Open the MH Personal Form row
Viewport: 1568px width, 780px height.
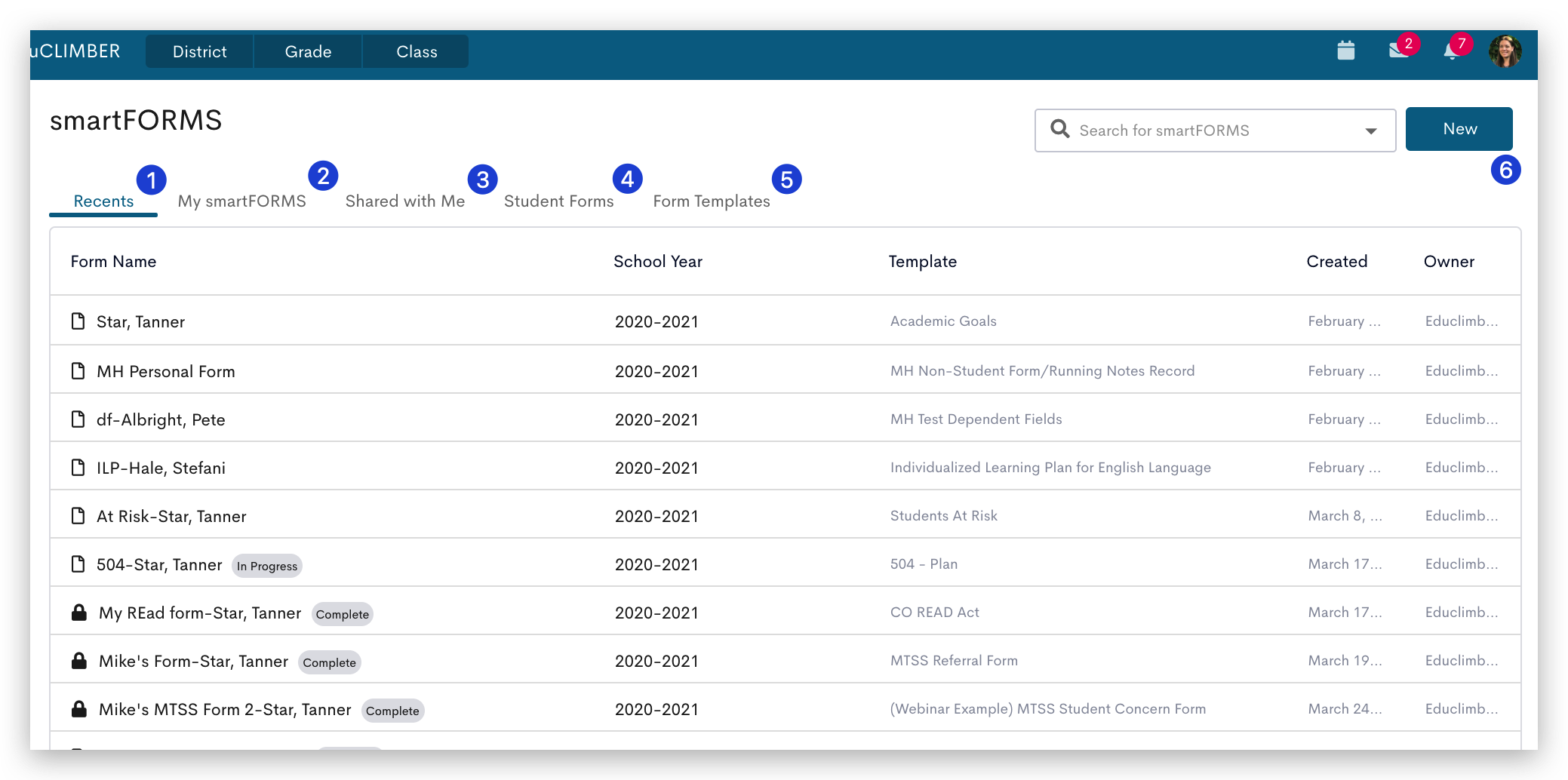tap(785, 371)
